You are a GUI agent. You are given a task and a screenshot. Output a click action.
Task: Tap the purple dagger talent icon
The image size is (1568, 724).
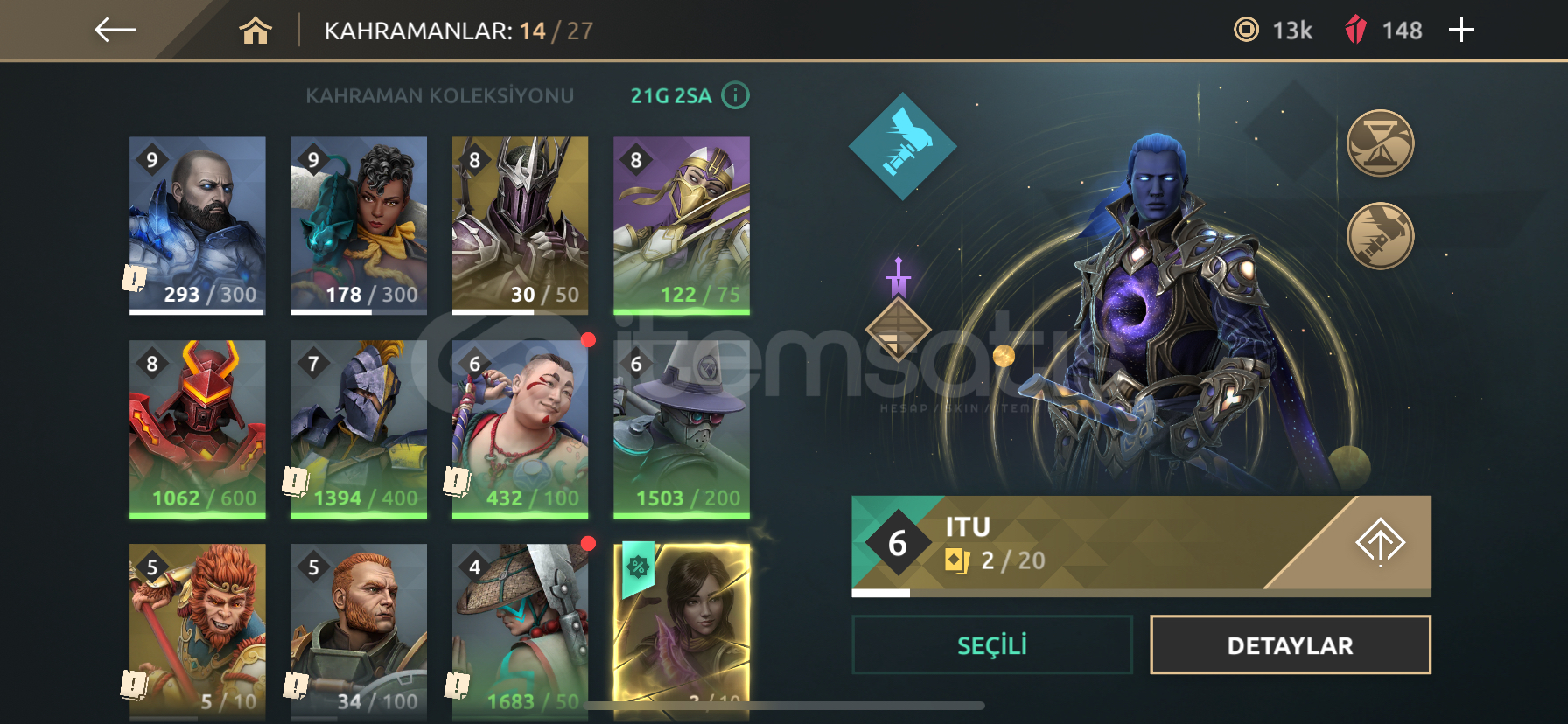click(898, 278)
